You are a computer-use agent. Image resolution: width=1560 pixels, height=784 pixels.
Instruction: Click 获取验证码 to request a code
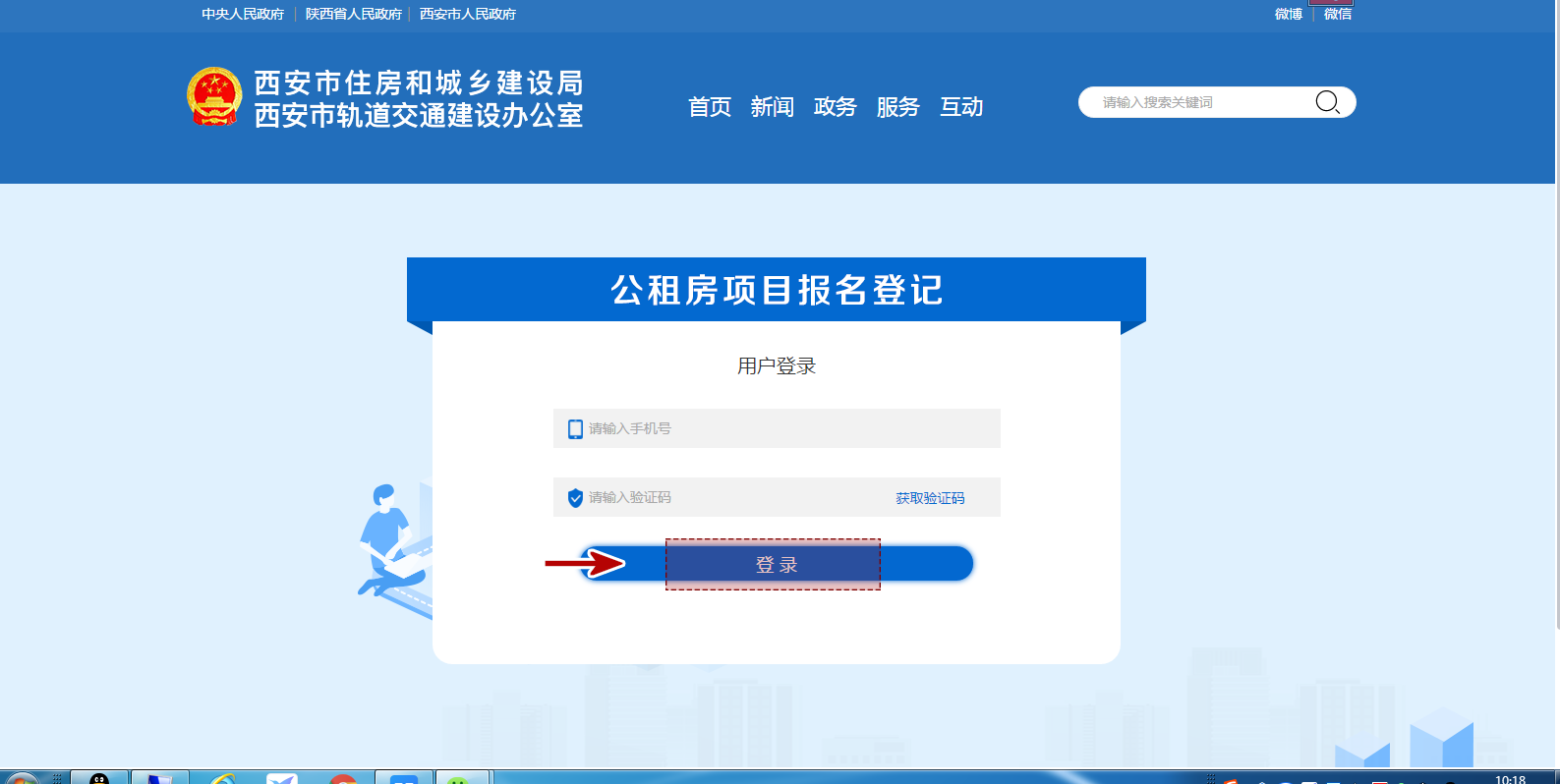click(x=930, y=498)
